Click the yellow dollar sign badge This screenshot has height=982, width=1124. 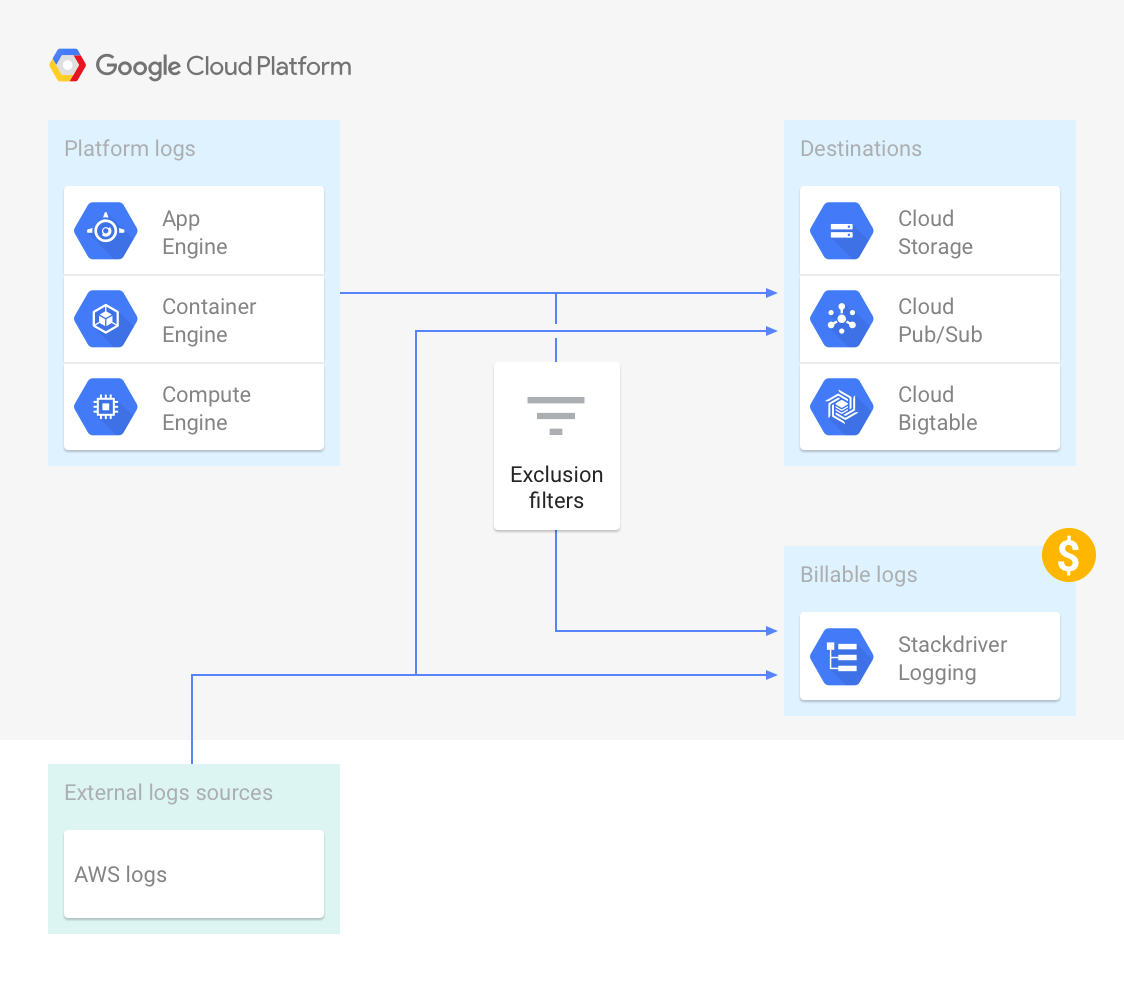tap(1069, 555)
